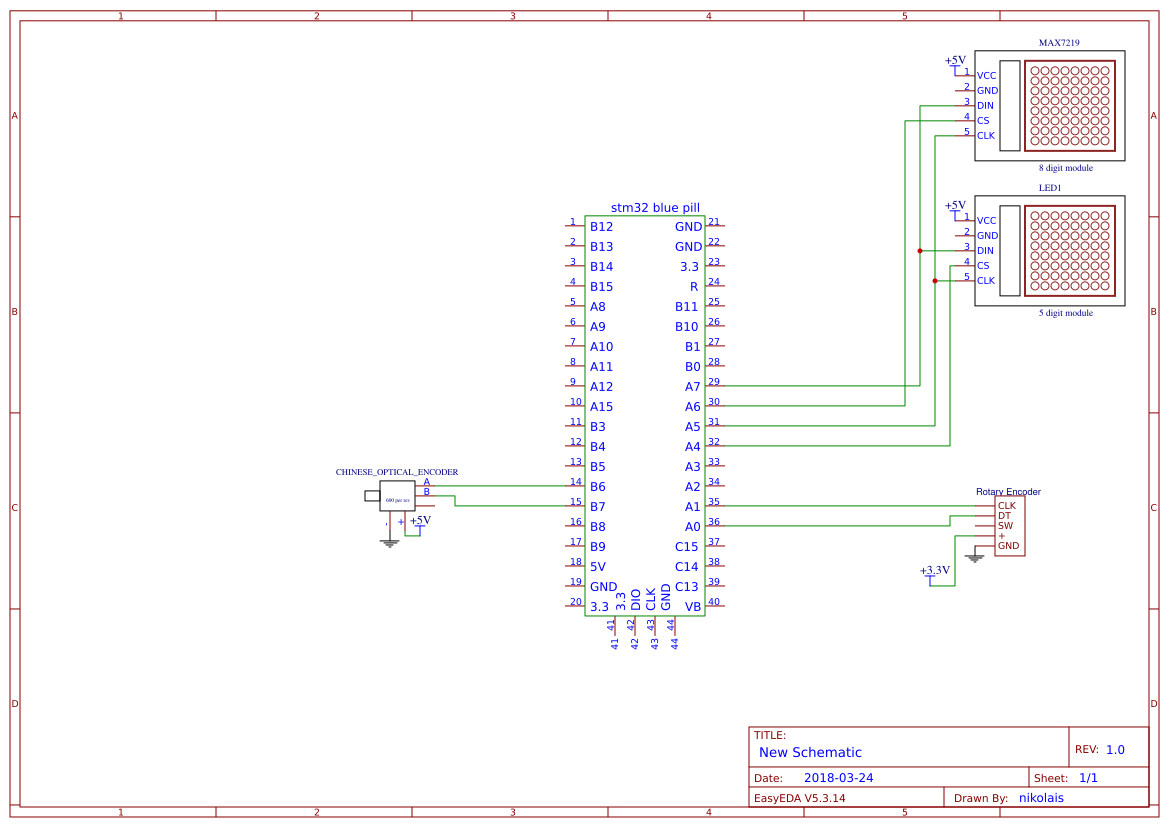The image size is (1169, 827).
Task: Click the +5V power symbol above LED1
Action: [955, 208]
